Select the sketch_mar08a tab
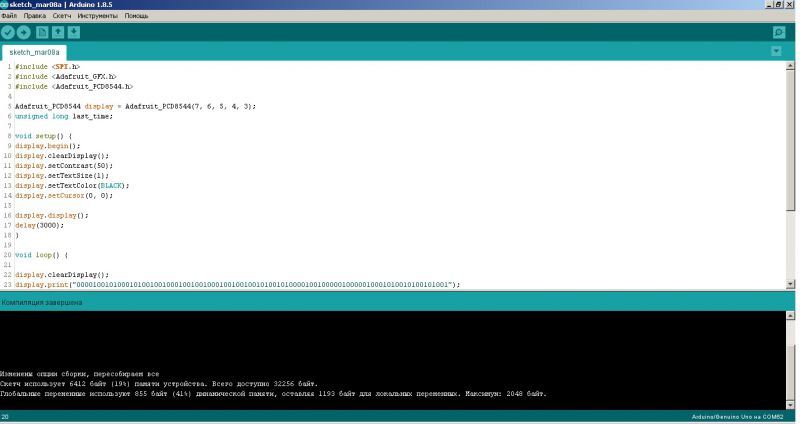The height and width of the screenshot is (424, 800). pos(34,53)
